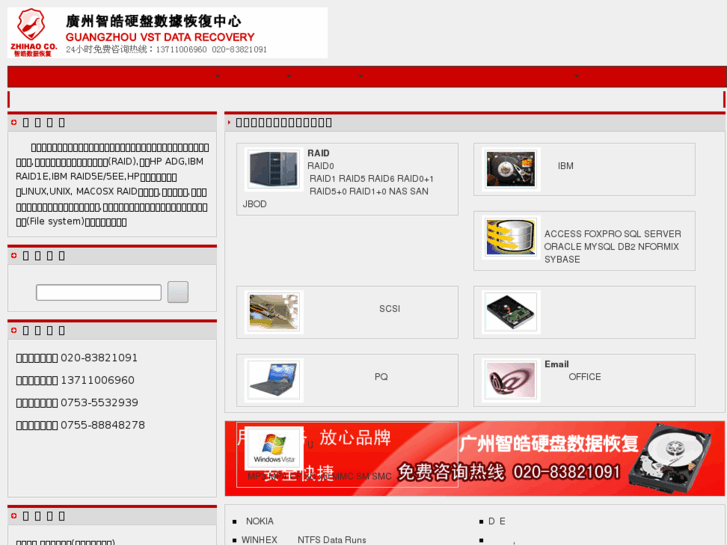Open the SCSI link

389,308
